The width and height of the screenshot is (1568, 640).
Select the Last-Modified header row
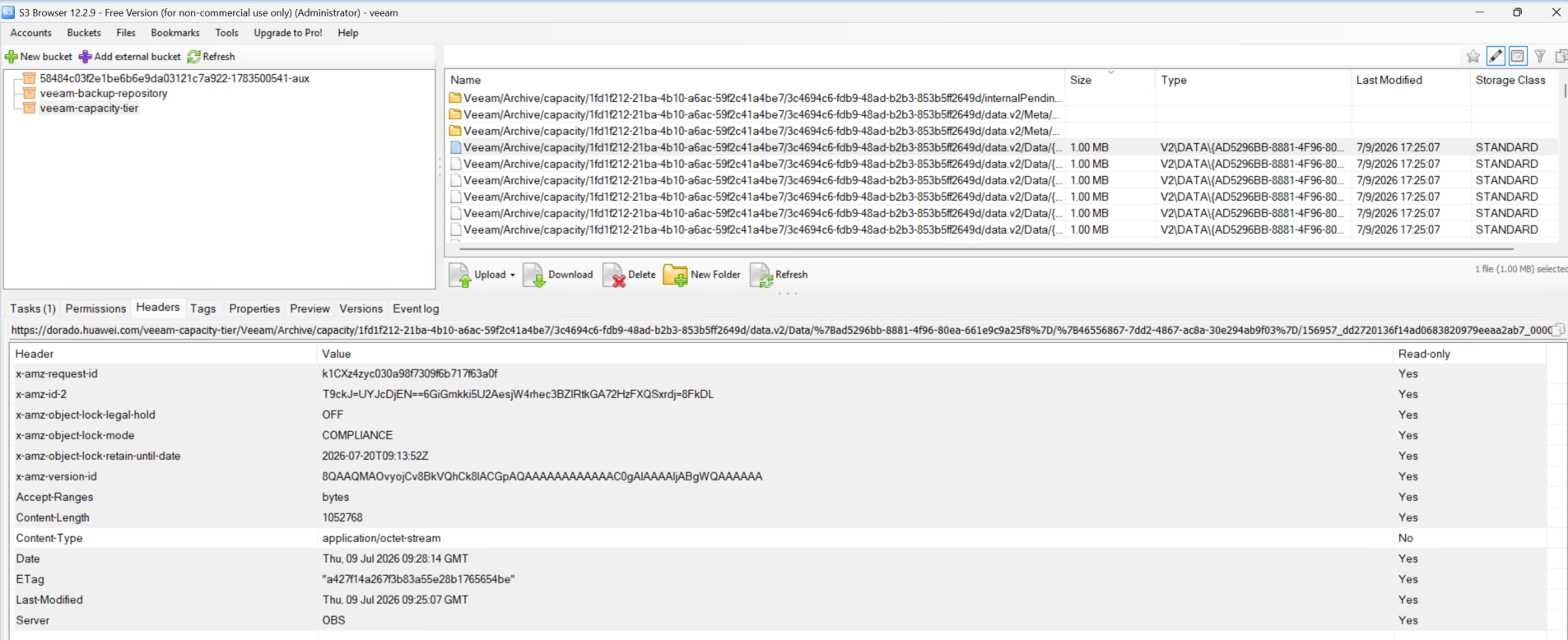coord(779,600)
